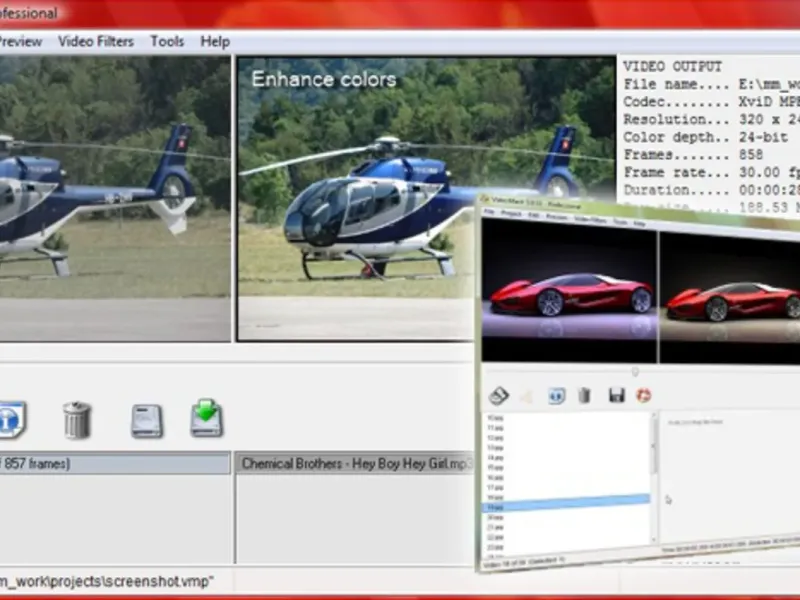Open the Preview menu in main window
This screenshot has width=800, height=600.
point(20,41)
